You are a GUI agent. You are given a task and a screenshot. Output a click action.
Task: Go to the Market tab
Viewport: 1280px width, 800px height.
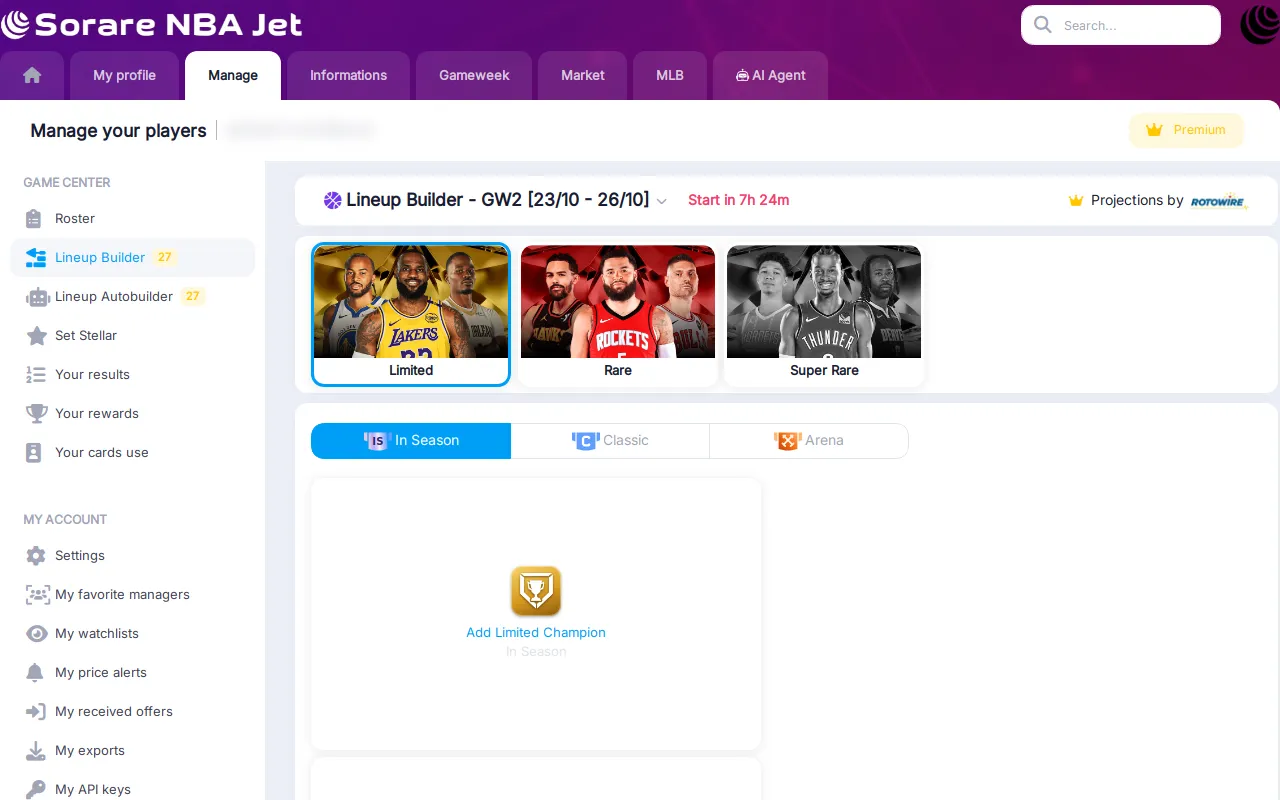[x=582, y=75]
